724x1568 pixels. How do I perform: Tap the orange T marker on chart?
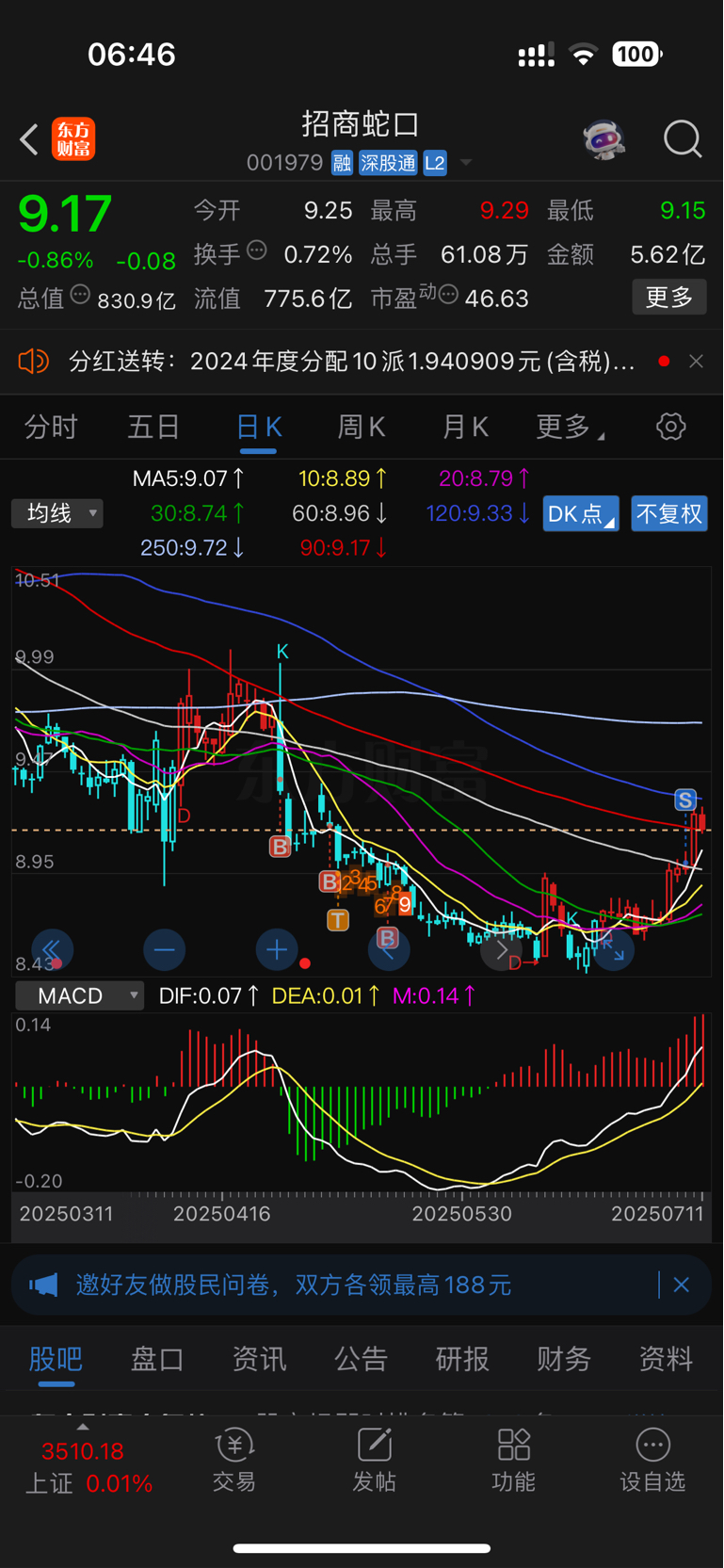click(338, 920)
